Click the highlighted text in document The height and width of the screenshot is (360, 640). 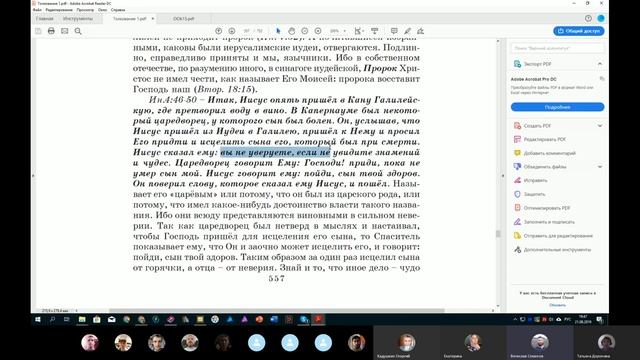275,152
